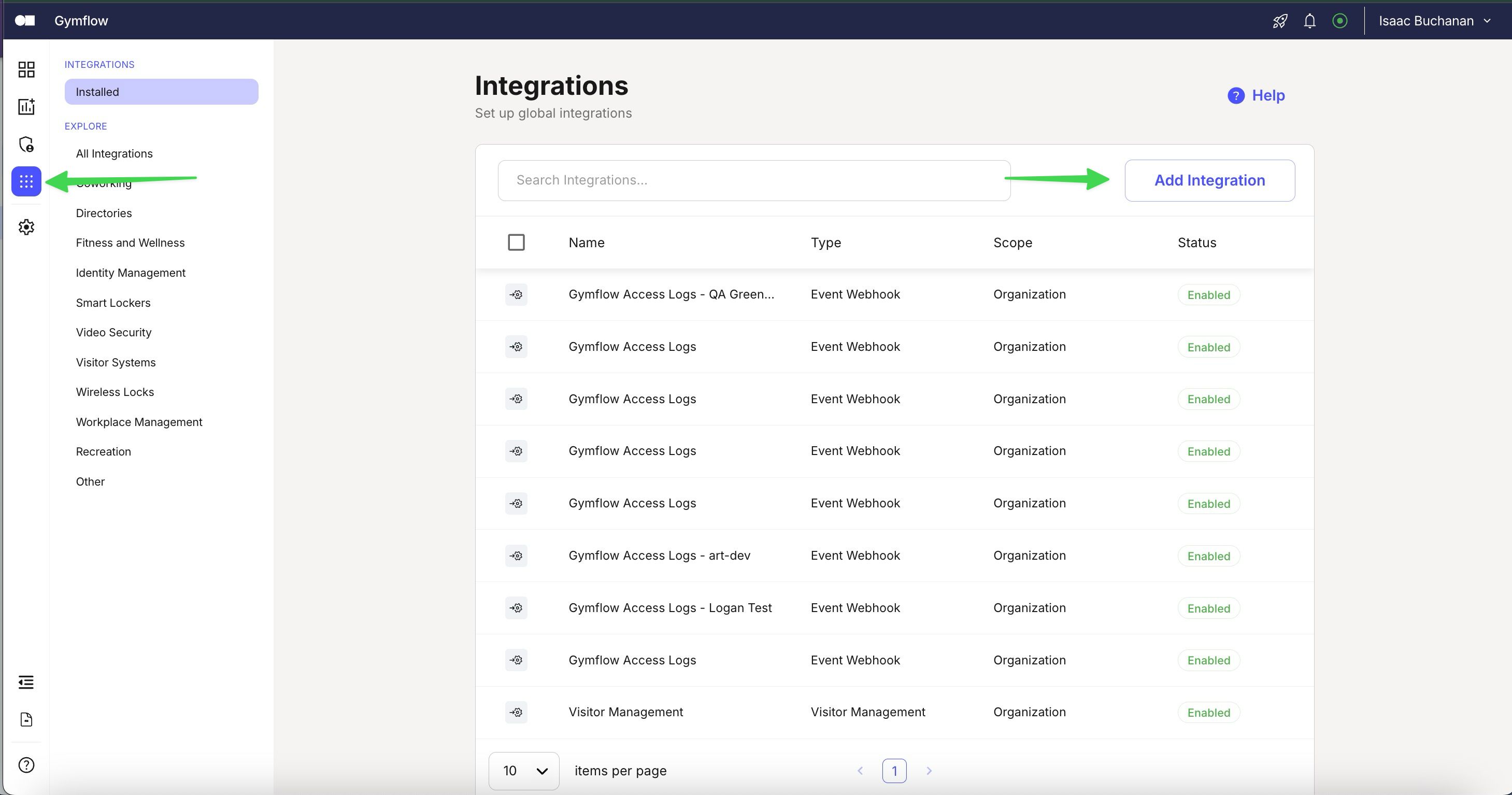Click Event Webhook type in the art-dev row
This screenshot has width=1512, height=795.
[855, 556]
